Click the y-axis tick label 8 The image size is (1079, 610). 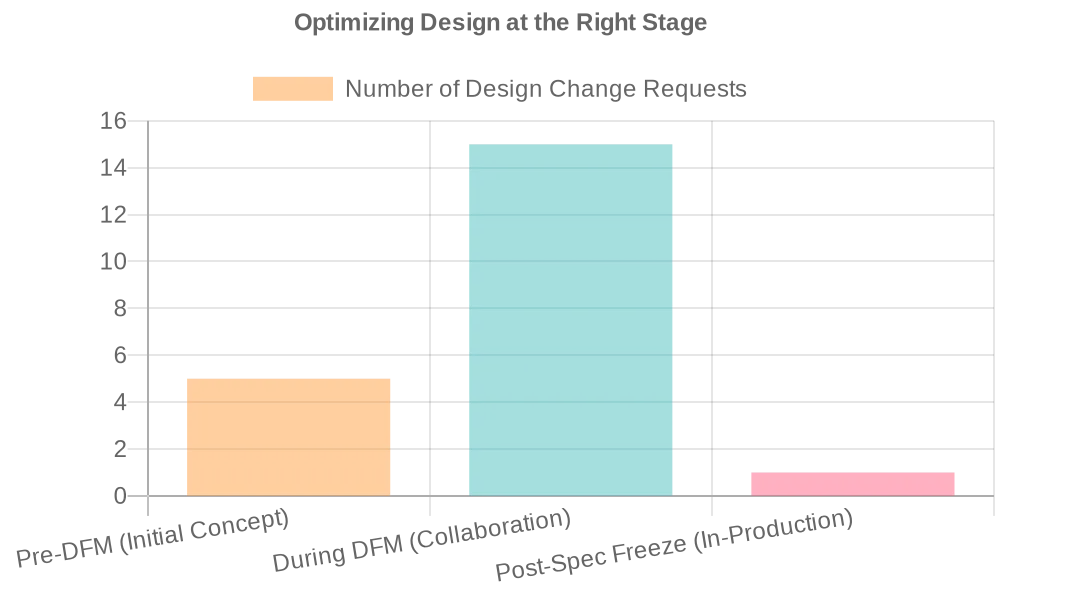pyautogui.click(x=119, y=308)
